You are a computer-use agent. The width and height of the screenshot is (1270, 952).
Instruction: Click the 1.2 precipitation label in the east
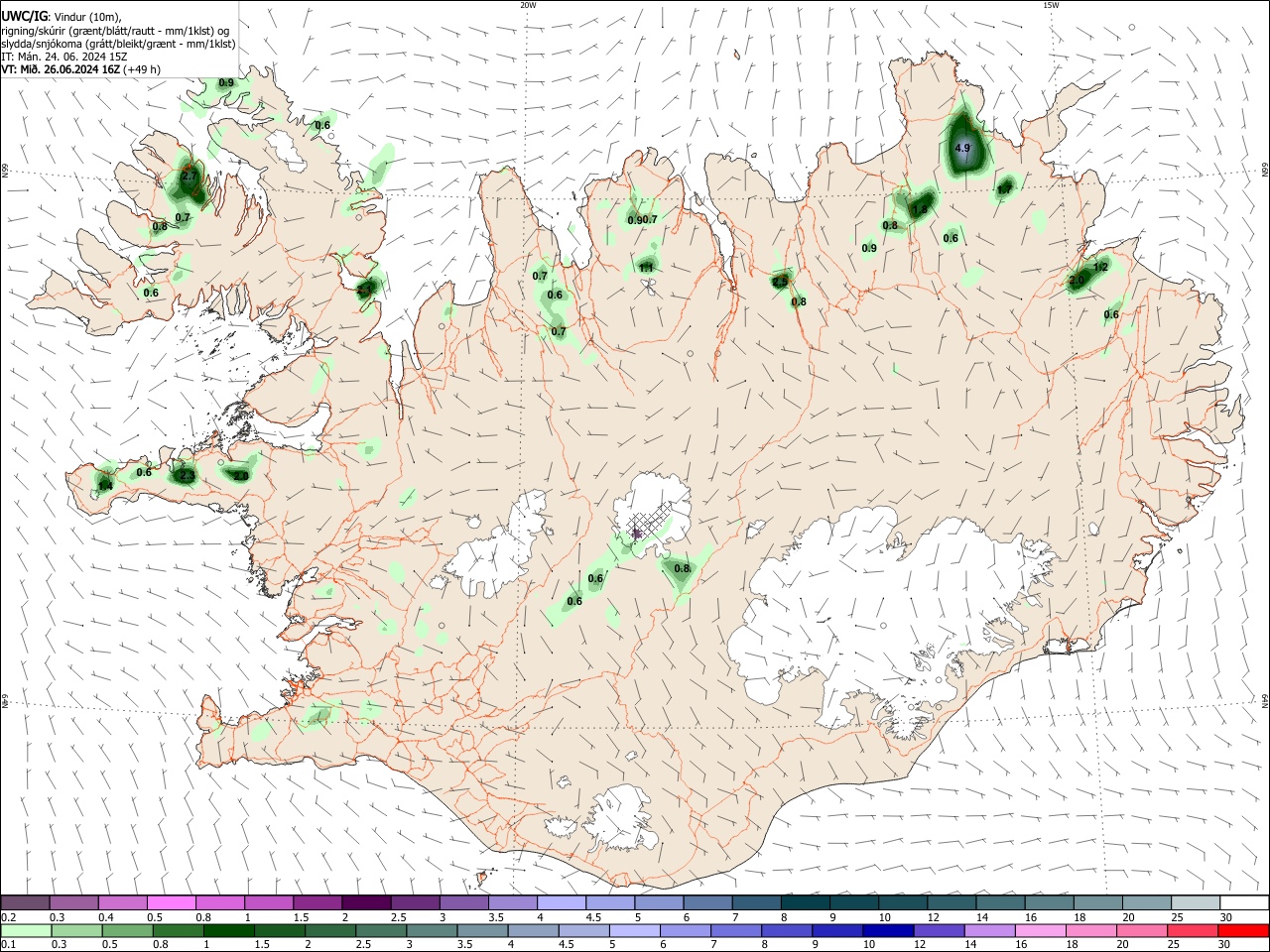(x=1100, y=267)
